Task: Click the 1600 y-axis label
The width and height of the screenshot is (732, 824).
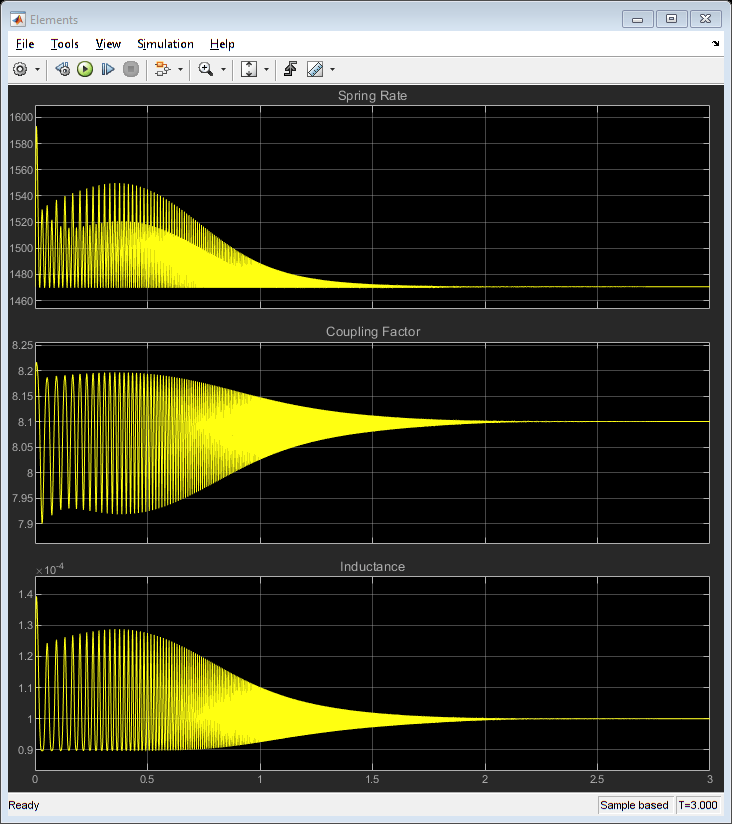Action: point(21,117)
